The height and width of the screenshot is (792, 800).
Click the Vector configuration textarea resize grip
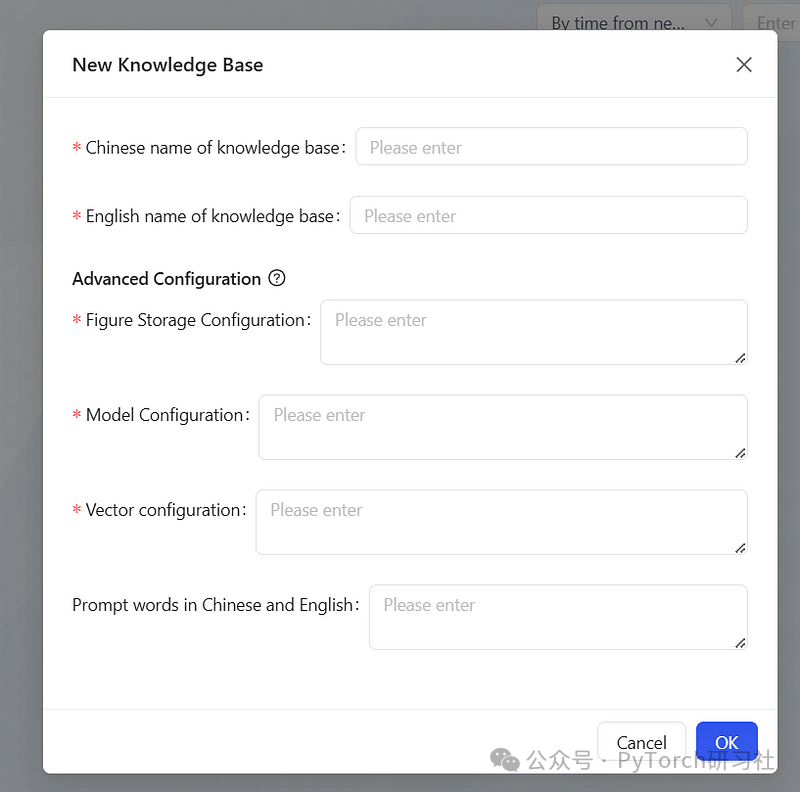[x=740, y=548]
